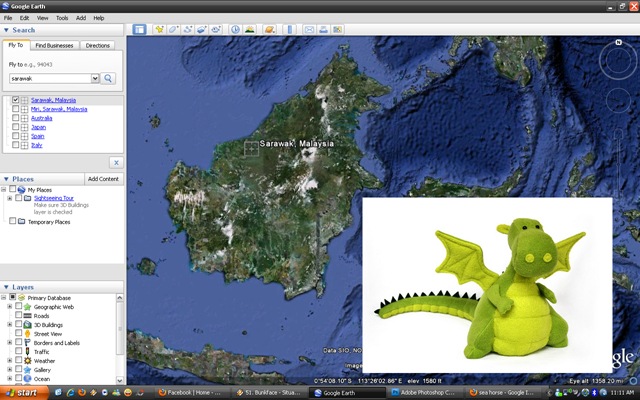Screen dimensions: 640x400
Task: Show historical imagery clock icon
Action: point(235,29)
